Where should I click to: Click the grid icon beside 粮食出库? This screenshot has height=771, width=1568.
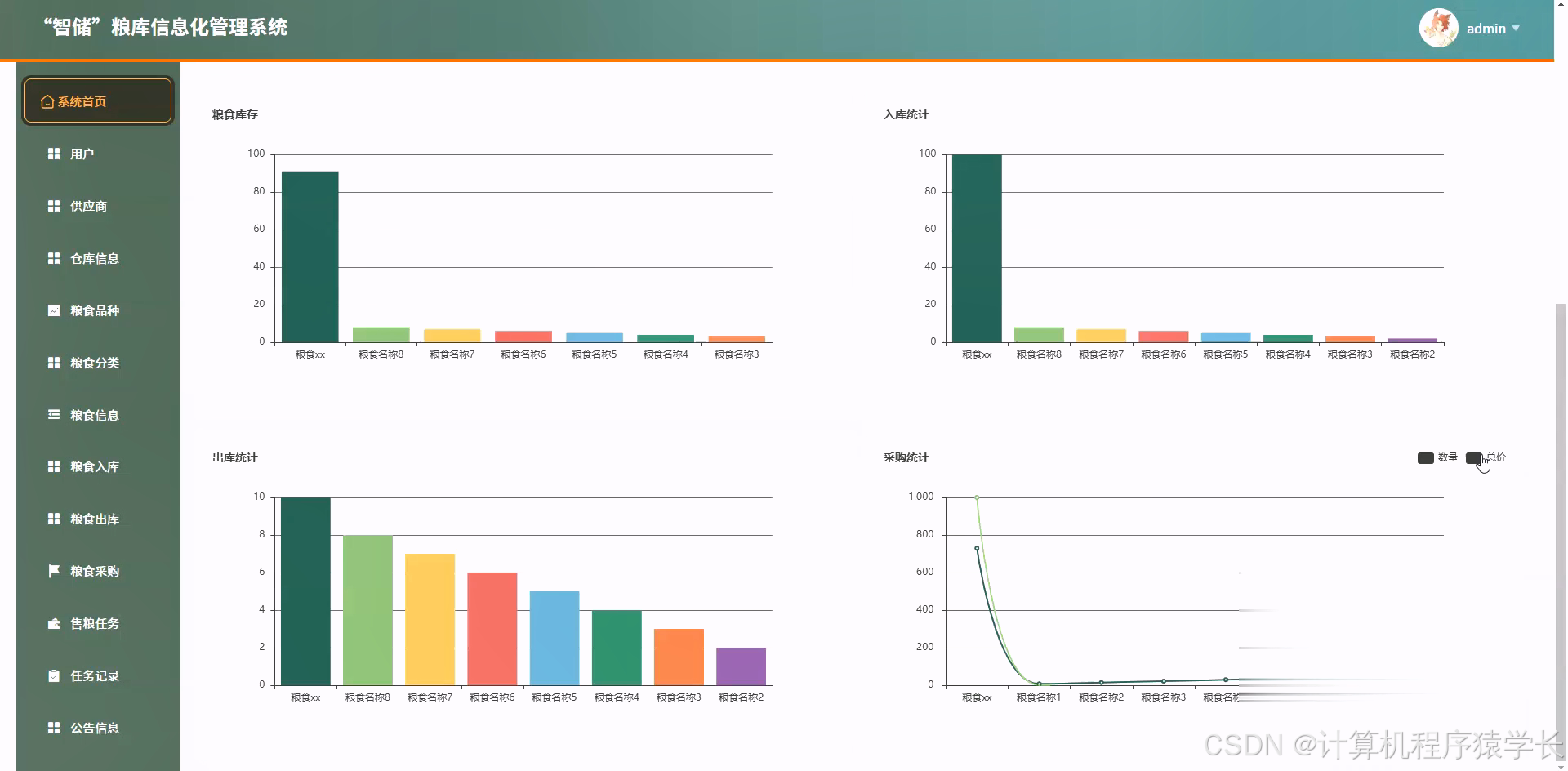54,519
